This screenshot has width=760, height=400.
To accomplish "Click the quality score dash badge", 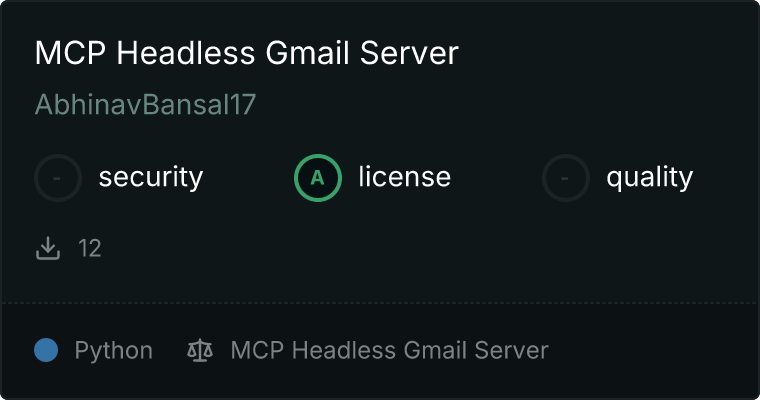I will tap(566, 178).
